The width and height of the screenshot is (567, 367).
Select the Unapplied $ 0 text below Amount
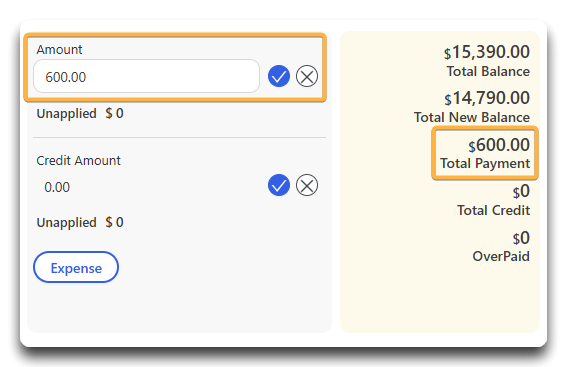click(80, 114)
